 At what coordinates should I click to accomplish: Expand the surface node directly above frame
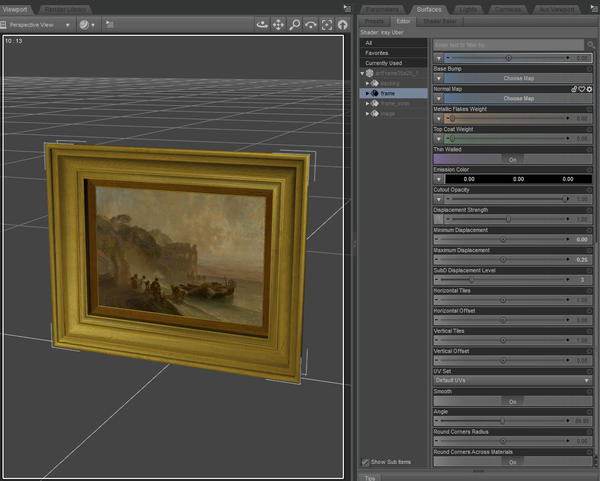[367, 83]
